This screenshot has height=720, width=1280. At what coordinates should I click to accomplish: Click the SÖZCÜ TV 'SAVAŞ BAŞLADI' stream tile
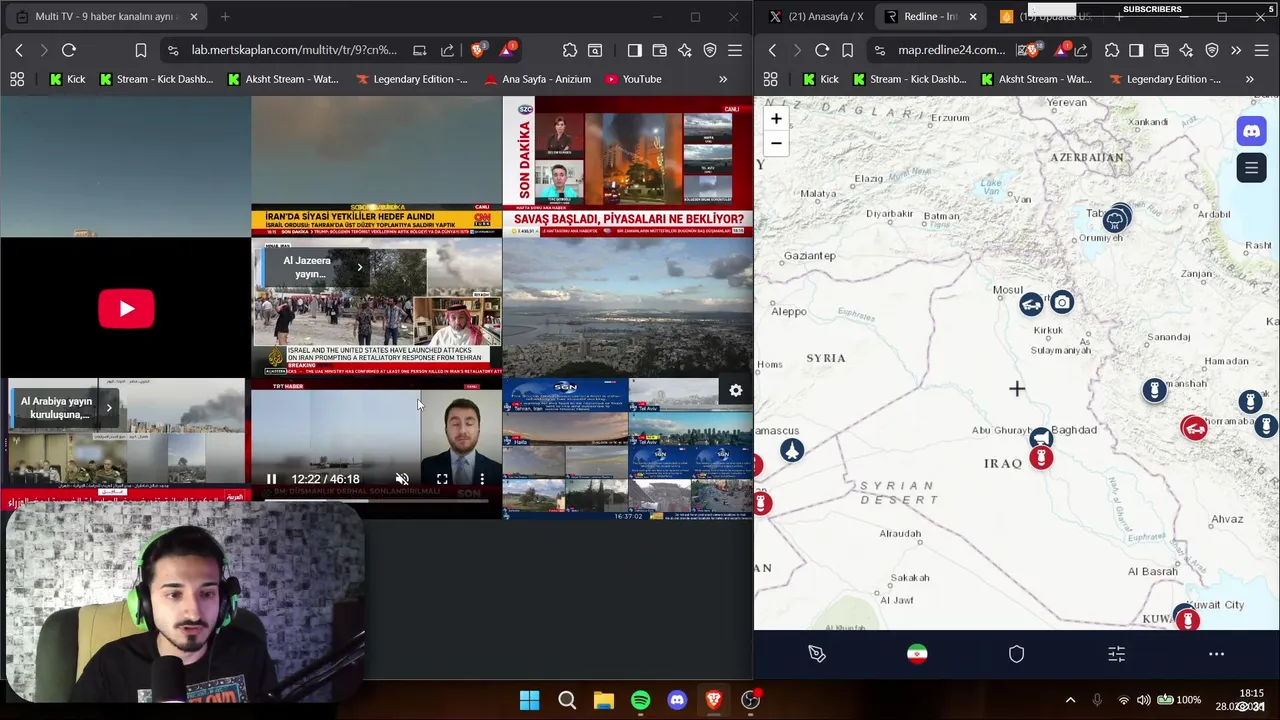point(628,166)
